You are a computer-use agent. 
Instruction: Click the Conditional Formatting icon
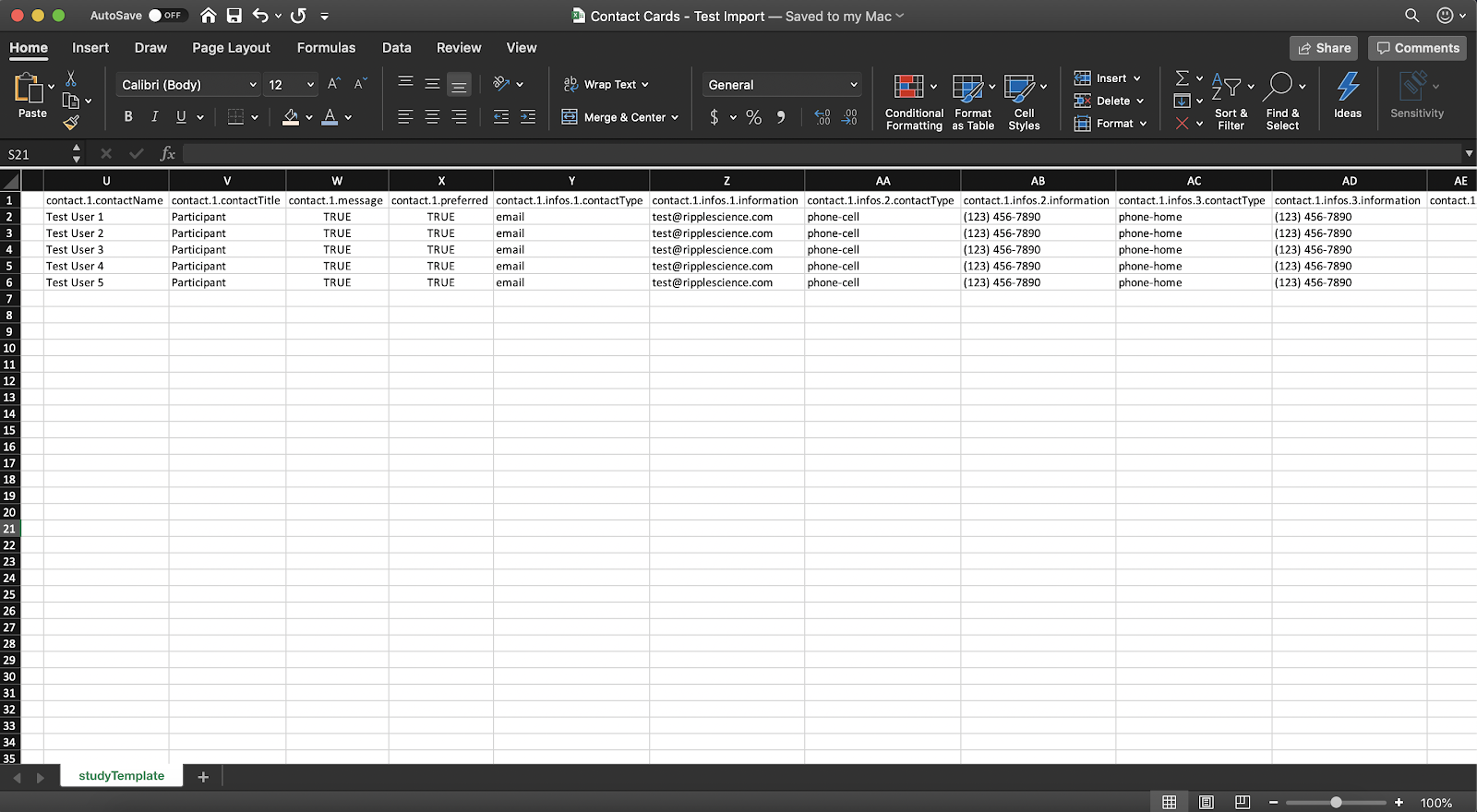(x=908, y=87)
